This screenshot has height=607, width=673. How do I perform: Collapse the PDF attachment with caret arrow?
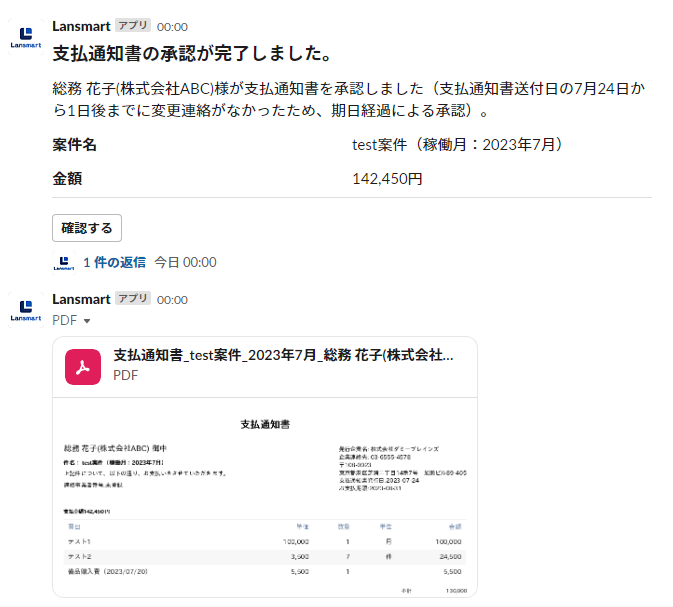(87, 321)
